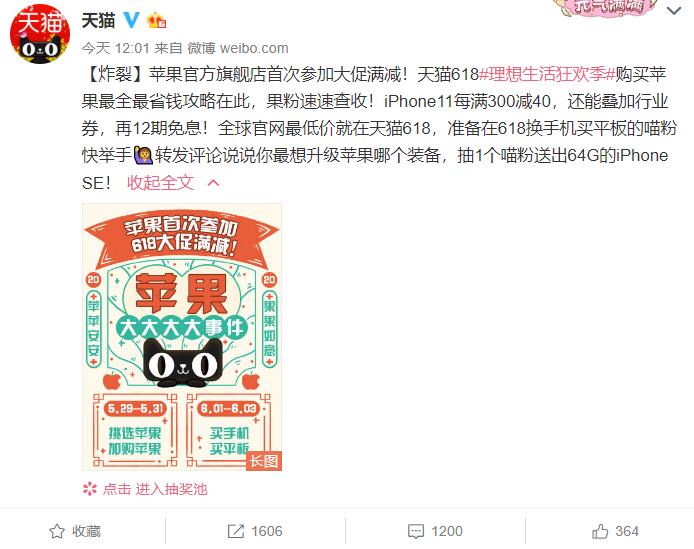
Task: Open the 苹果大事件 poster image
Action: pos(182,336)
